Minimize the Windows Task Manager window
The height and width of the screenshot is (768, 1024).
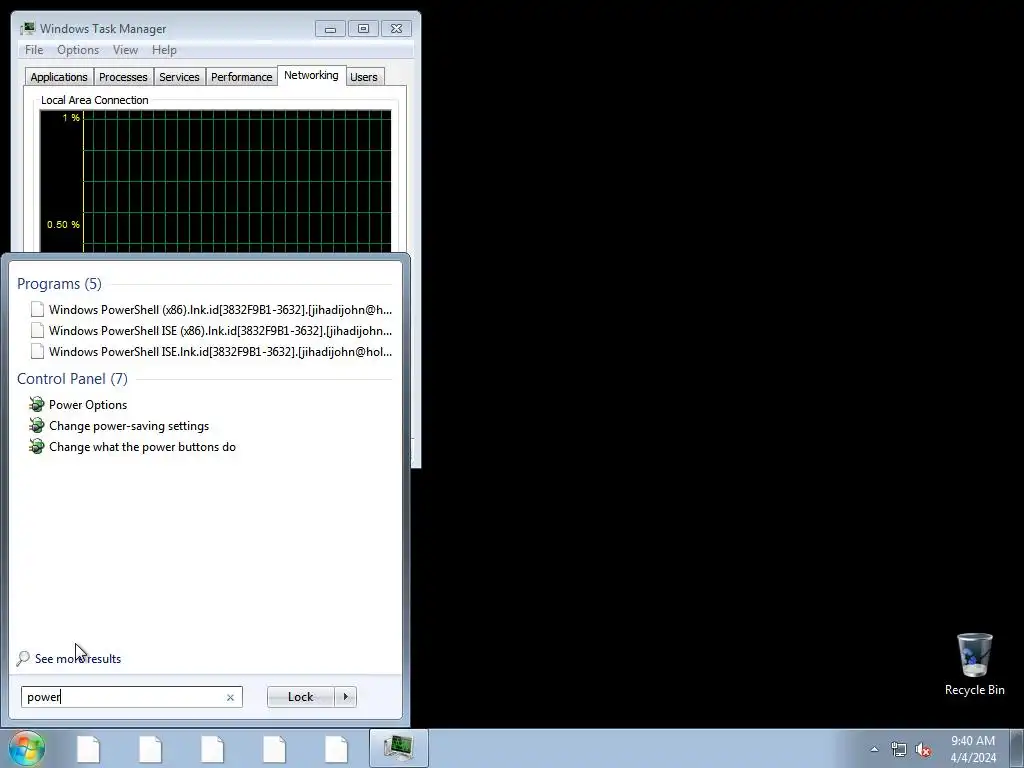coord(330,29)
